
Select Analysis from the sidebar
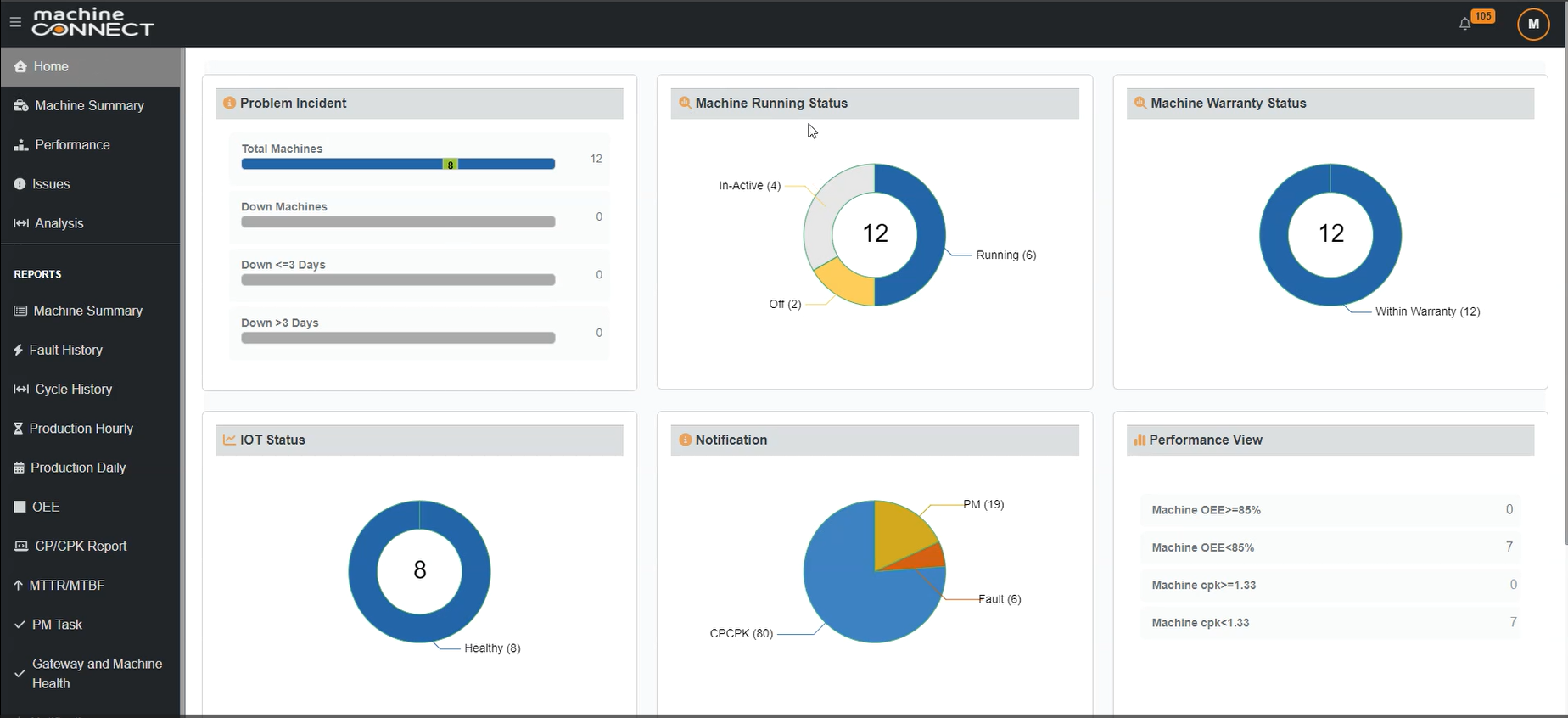click(x=59, y=223)
